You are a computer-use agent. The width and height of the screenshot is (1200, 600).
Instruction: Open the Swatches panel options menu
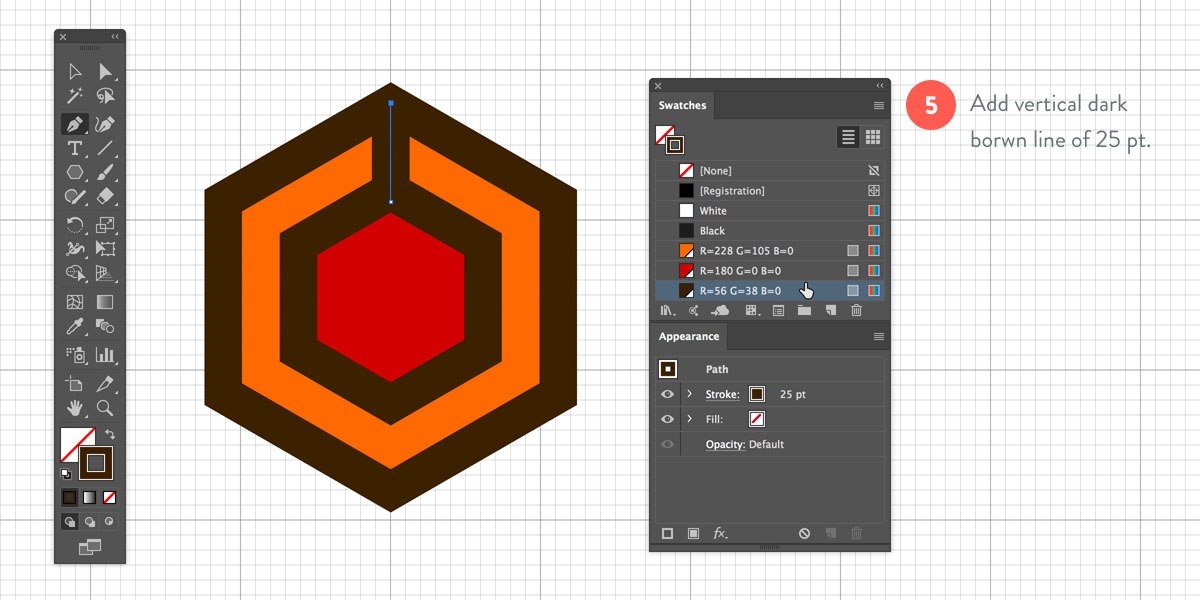click(878, 105)
